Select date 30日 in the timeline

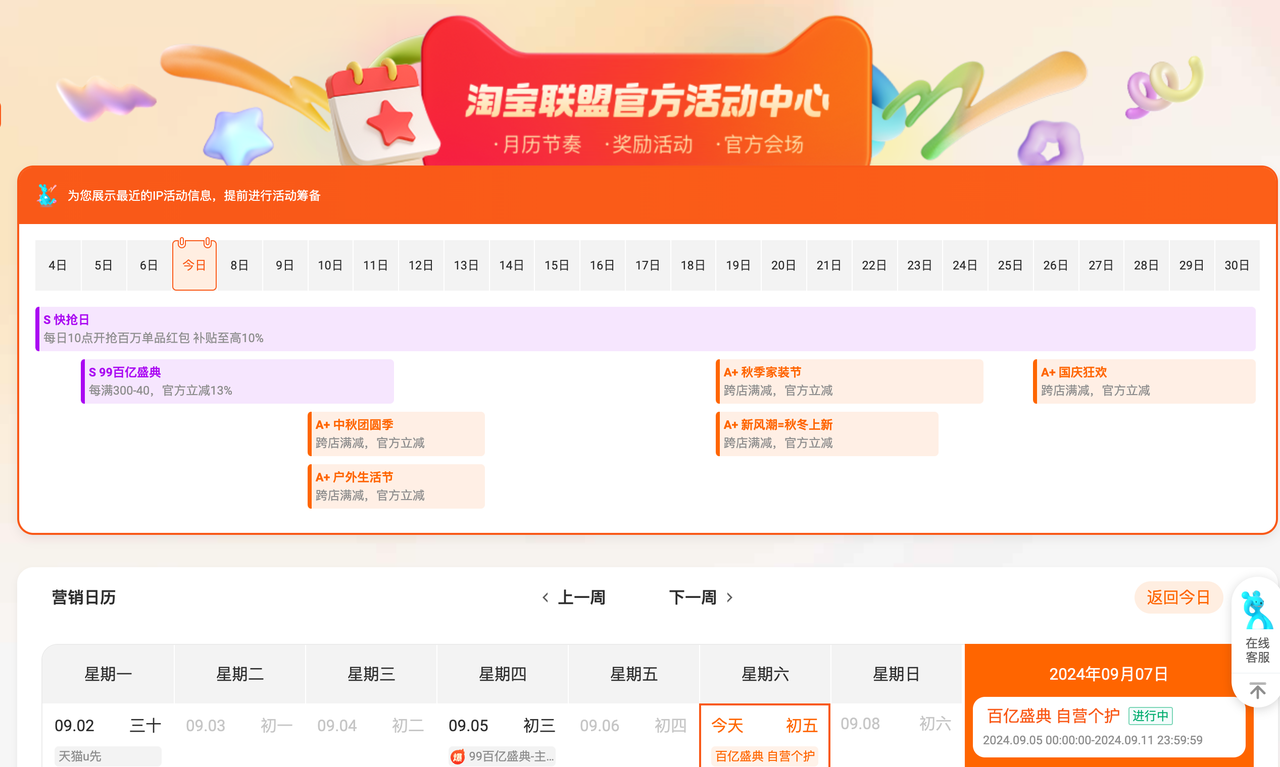[x=1237, y=265]
